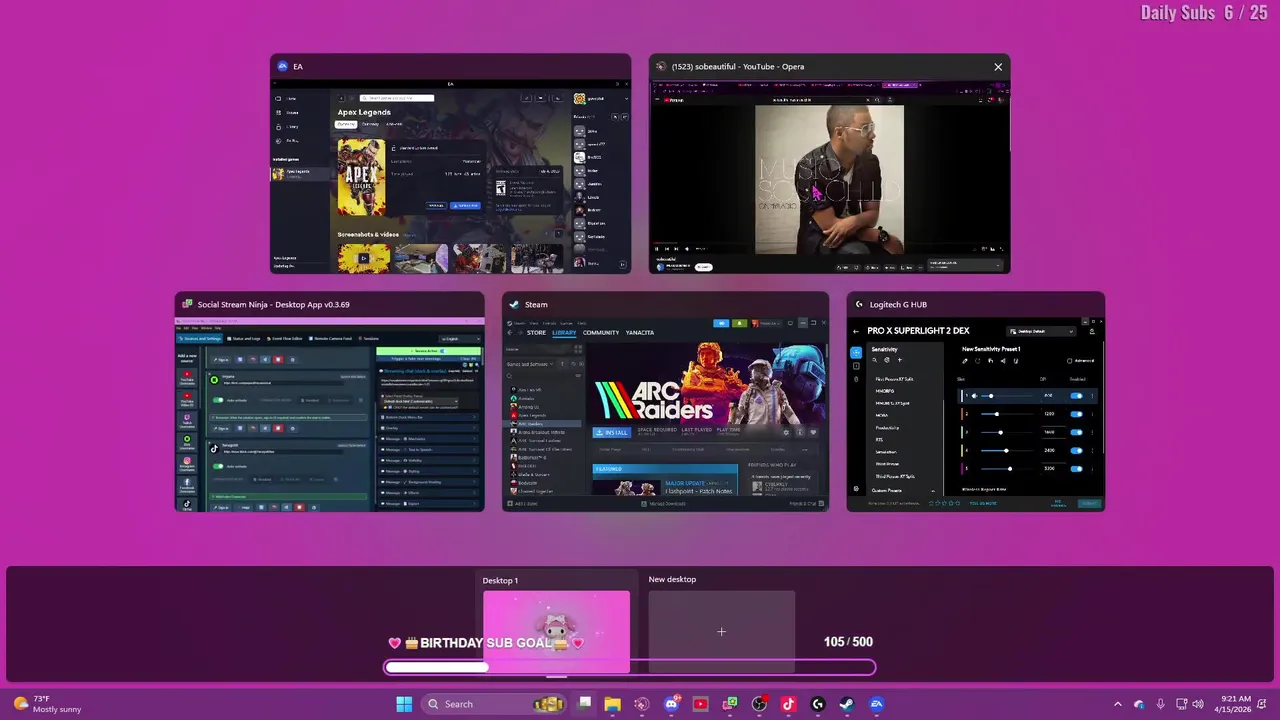Open G HUB settings gear icon

[856, 489]
